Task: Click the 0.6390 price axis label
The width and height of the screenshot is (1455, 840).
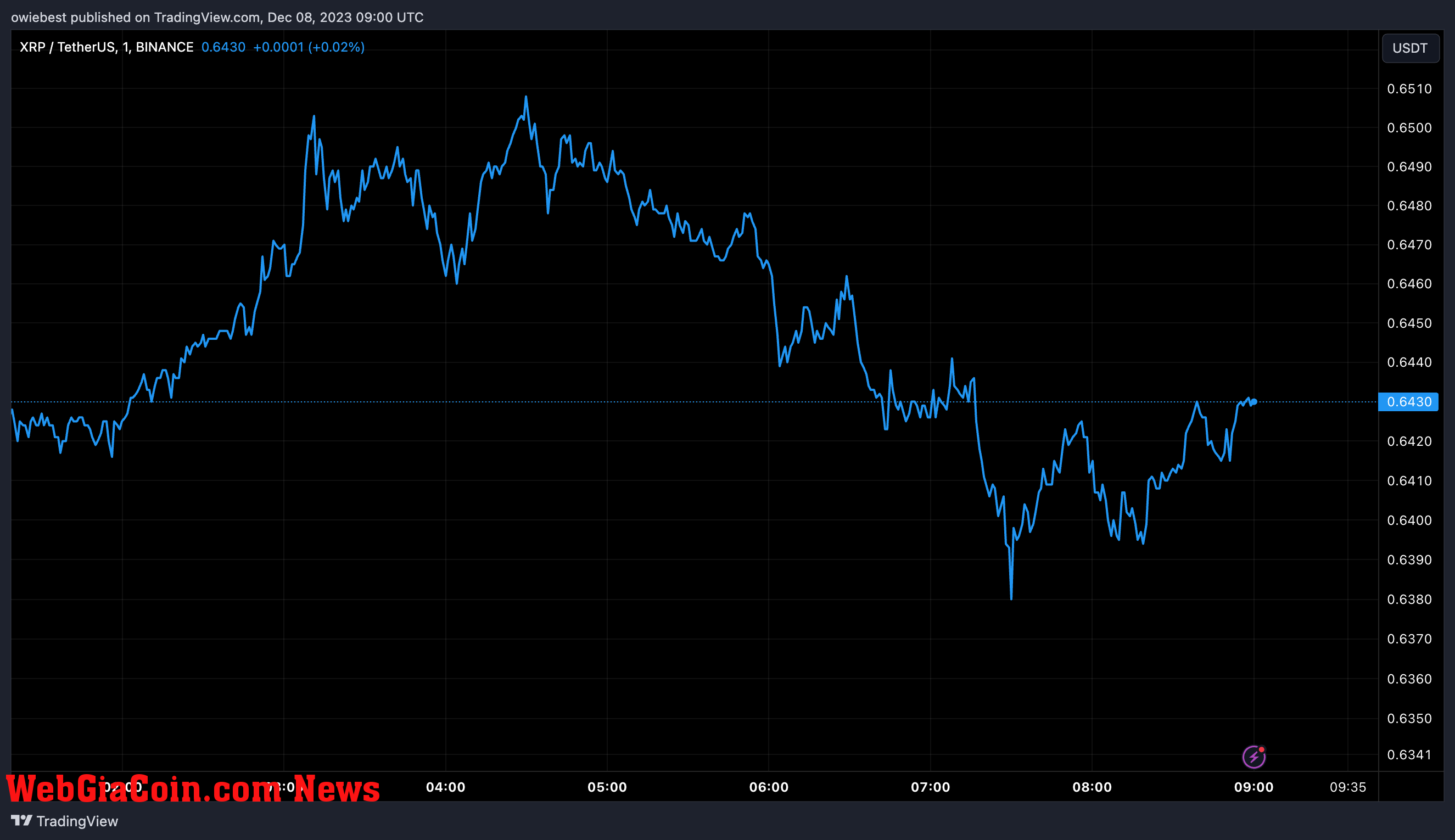Action: click(1409, 560)
